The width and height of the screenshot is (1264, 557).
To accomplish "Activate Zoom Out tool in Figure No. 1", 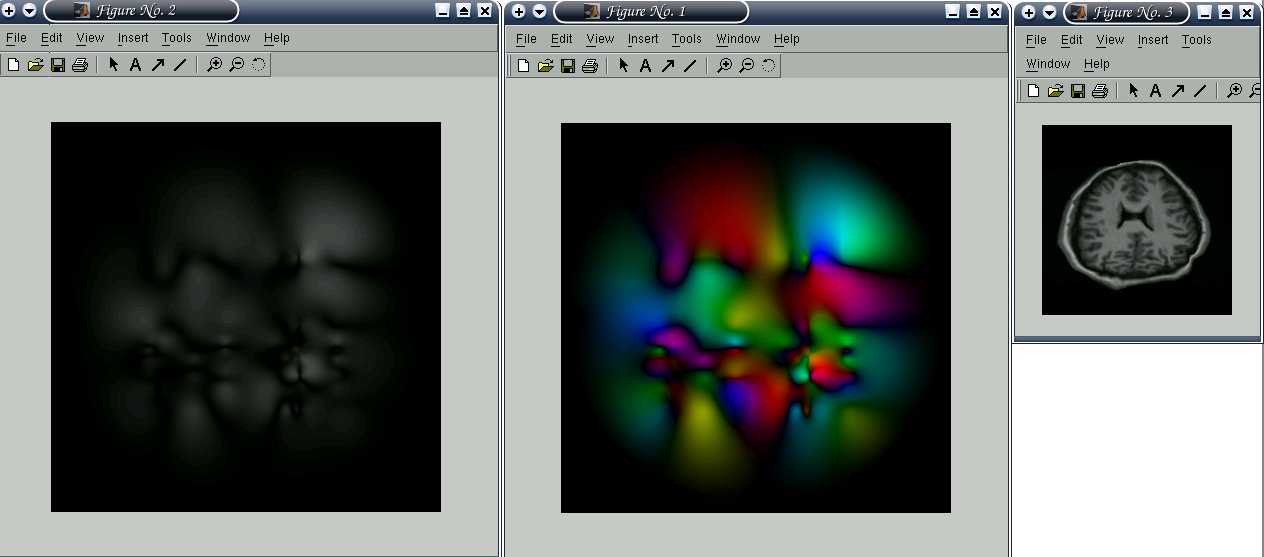I will coord(746,66).
